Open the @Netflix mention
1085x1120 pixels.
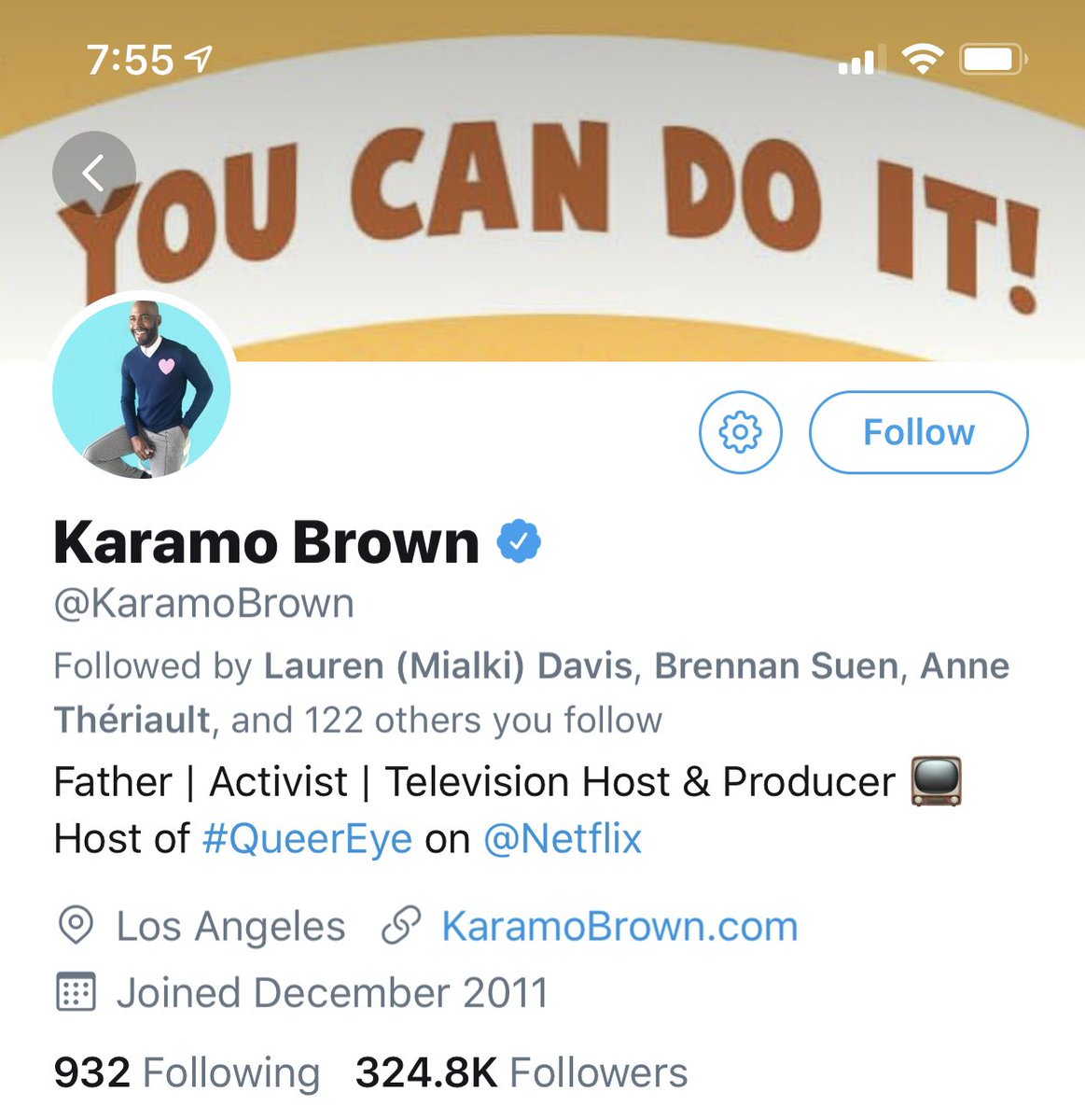pyautogui.click(x=563, y=838)
